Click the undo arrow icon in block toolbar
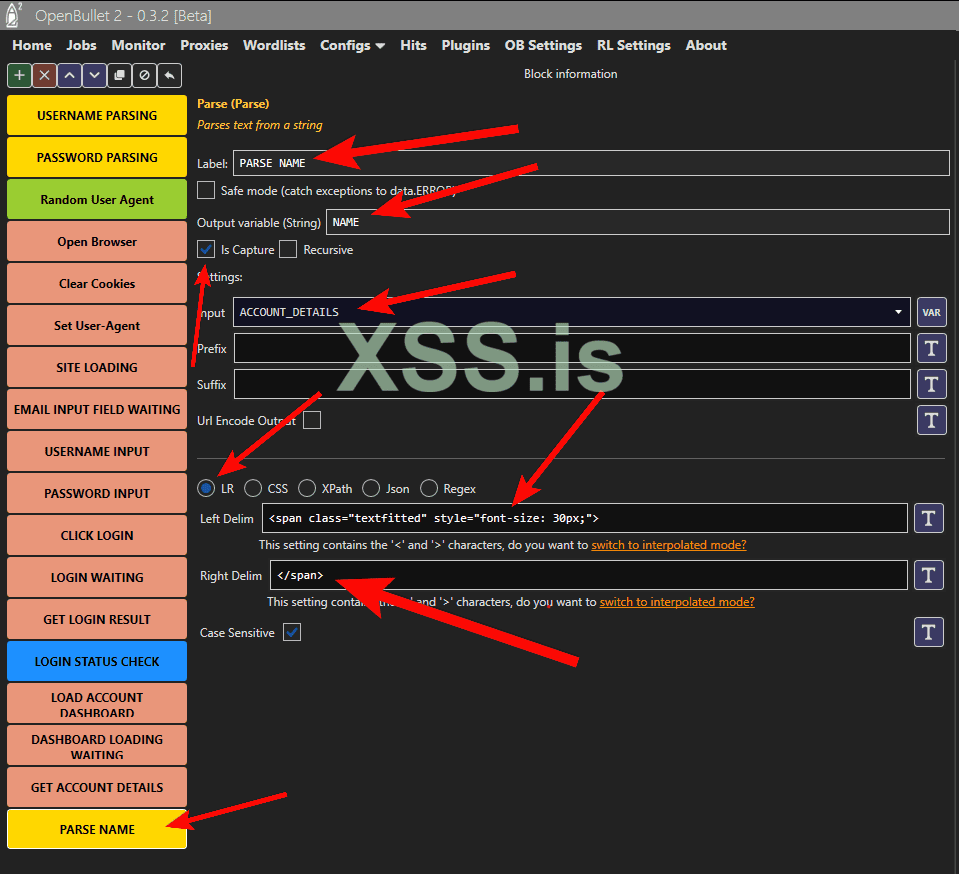 click(x=169, y=75)
